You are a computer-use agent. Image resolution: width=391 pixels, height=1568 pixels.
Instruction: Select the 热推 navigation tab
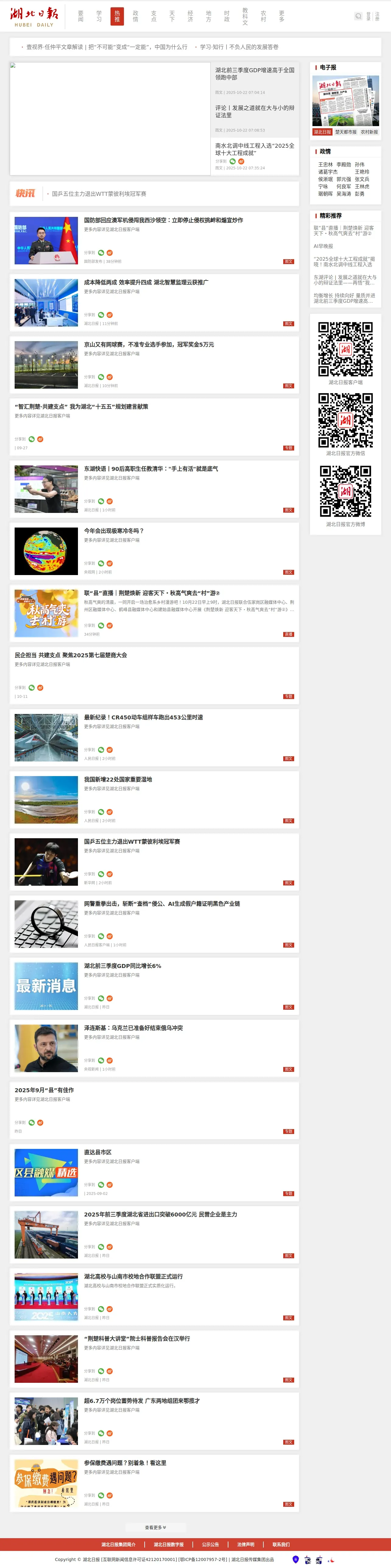[x=117, y=16]
